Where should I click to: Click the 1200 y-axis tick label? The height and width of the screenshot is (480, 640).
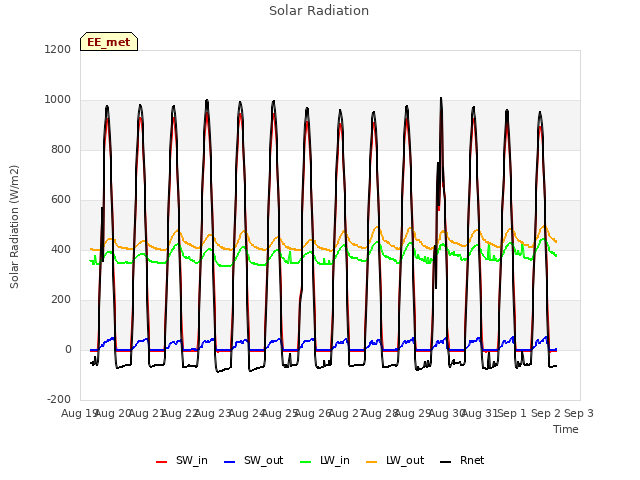[x=58, y=49]
